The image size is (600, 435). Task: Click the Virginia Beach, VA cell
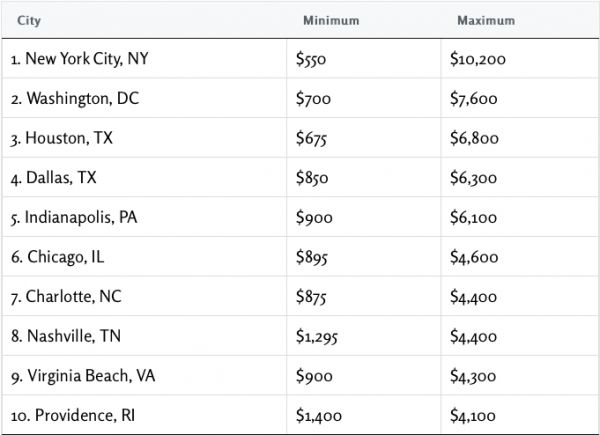point(83,376)
